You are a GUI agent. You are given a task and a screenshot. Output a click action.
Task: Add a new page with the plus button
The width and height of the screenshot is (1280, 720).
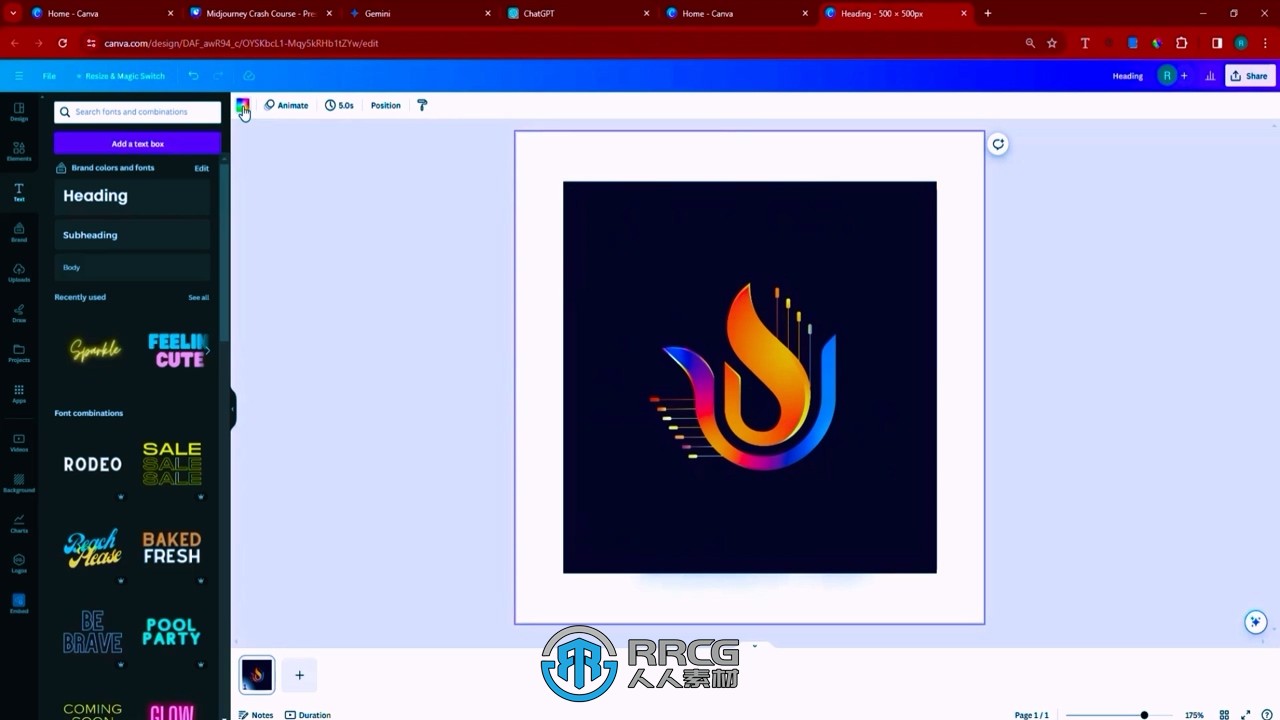(x=299, y=675)
